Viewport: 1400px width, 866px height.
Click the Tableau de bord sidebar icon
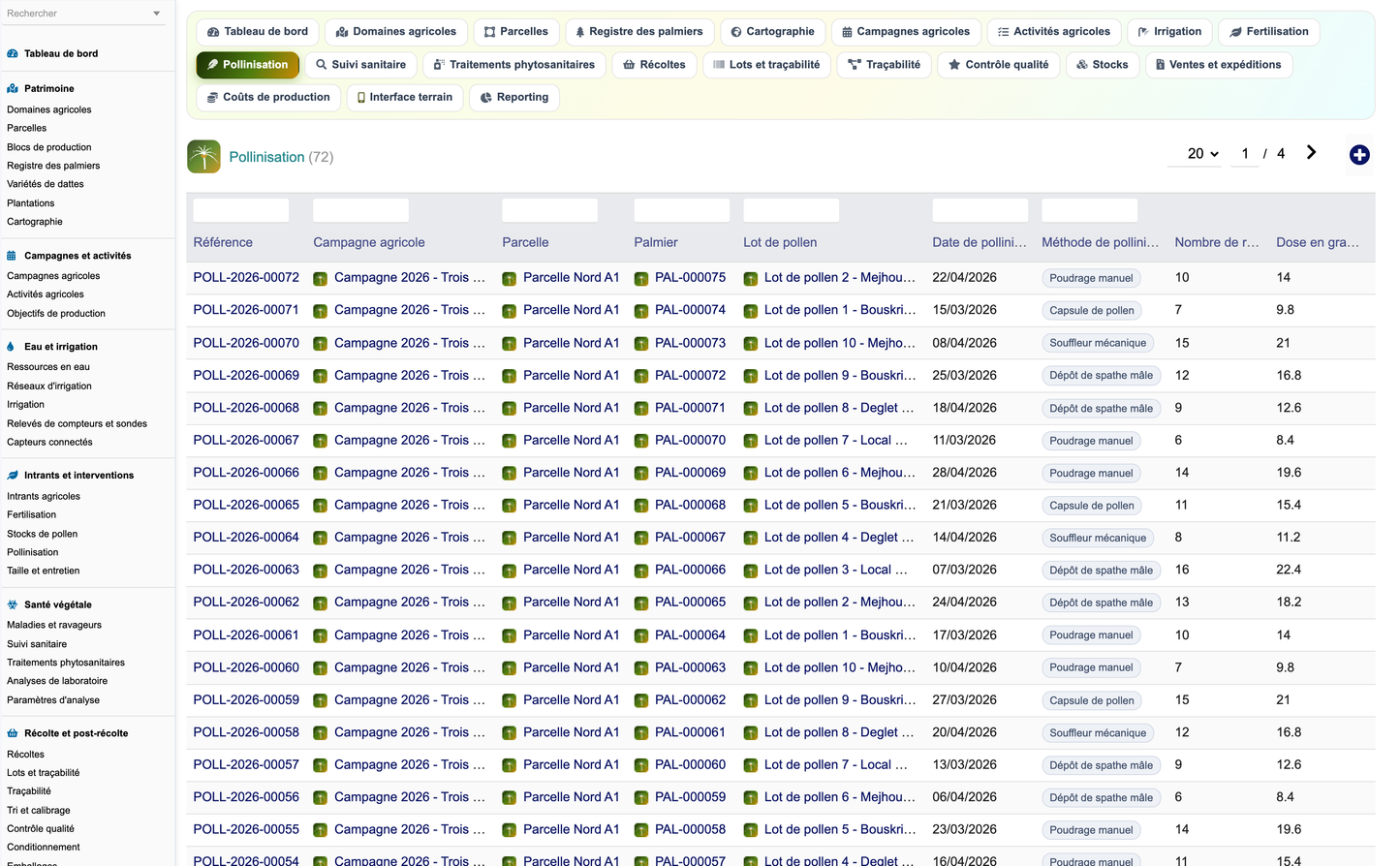point(13,53)
